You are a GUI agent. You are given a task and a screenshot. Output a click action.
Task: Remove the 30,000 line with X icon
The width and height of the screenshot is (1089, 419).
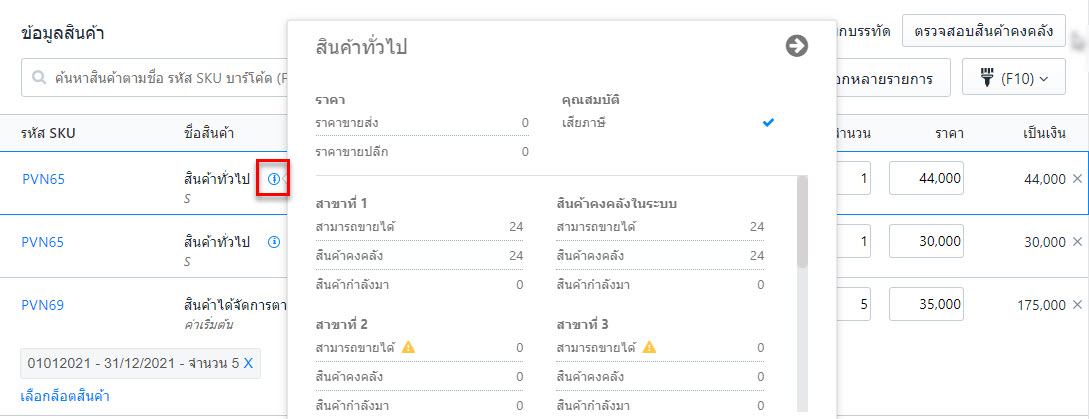tap(1077, 241)
